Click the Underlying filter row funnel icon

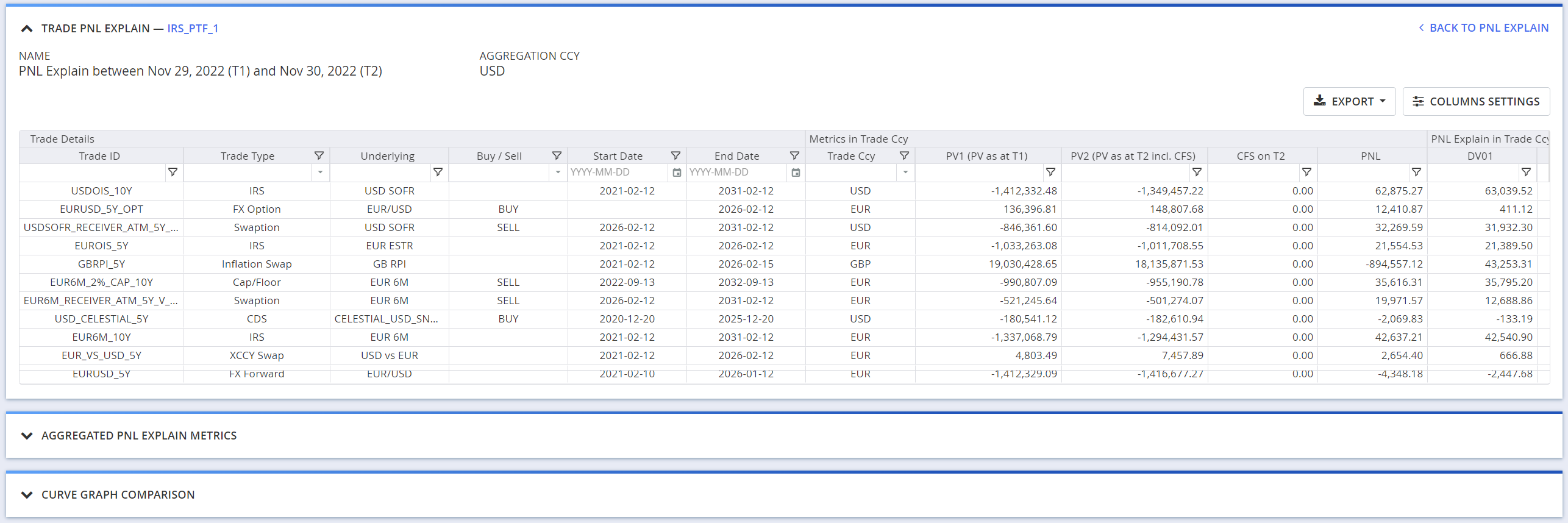click(438, 173)
